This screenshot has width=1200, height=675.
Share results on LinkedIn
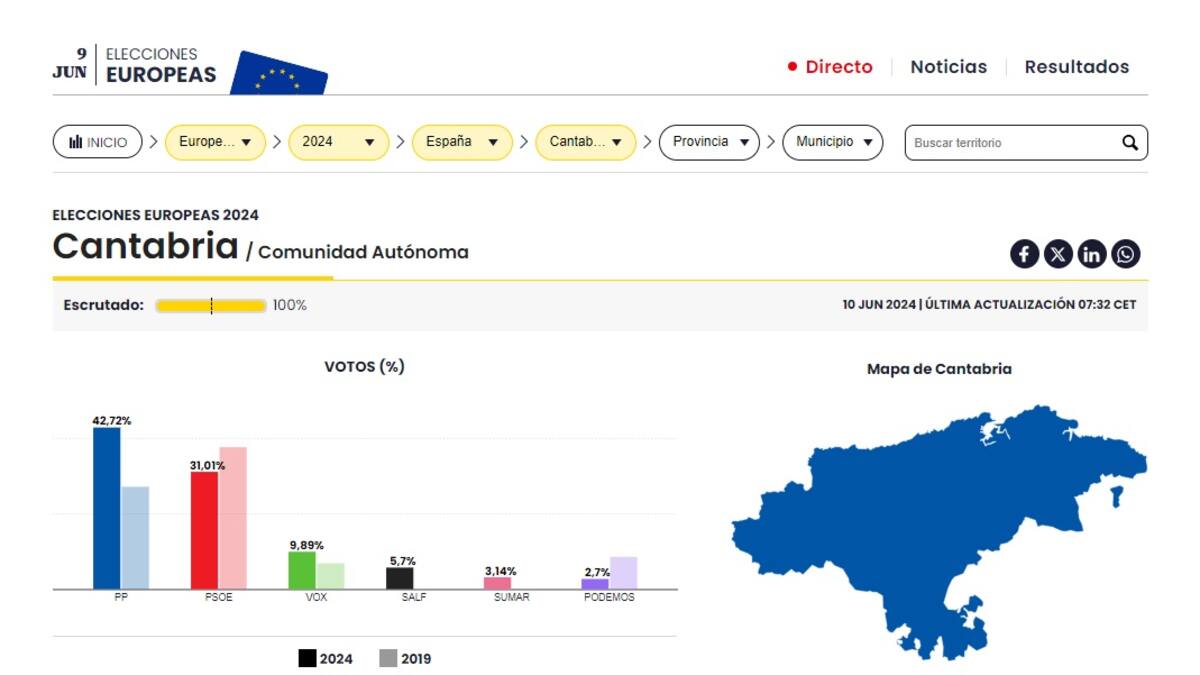pyautogui.click(x=1092, y=254)
